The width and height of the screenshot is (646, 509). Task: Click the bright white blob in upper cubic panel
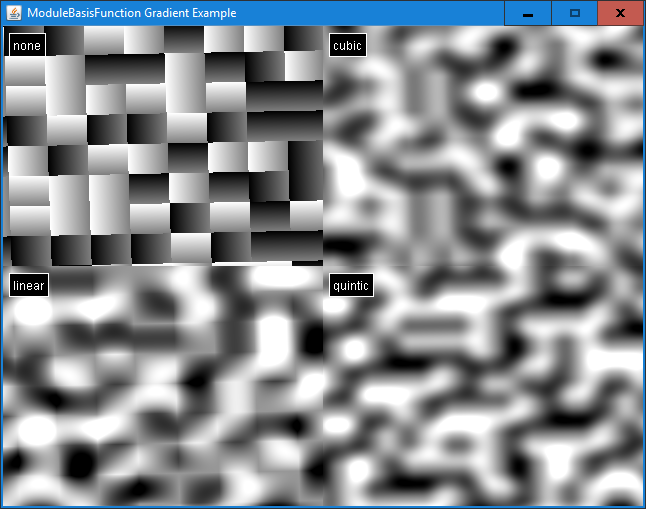[x=486, y=92]
